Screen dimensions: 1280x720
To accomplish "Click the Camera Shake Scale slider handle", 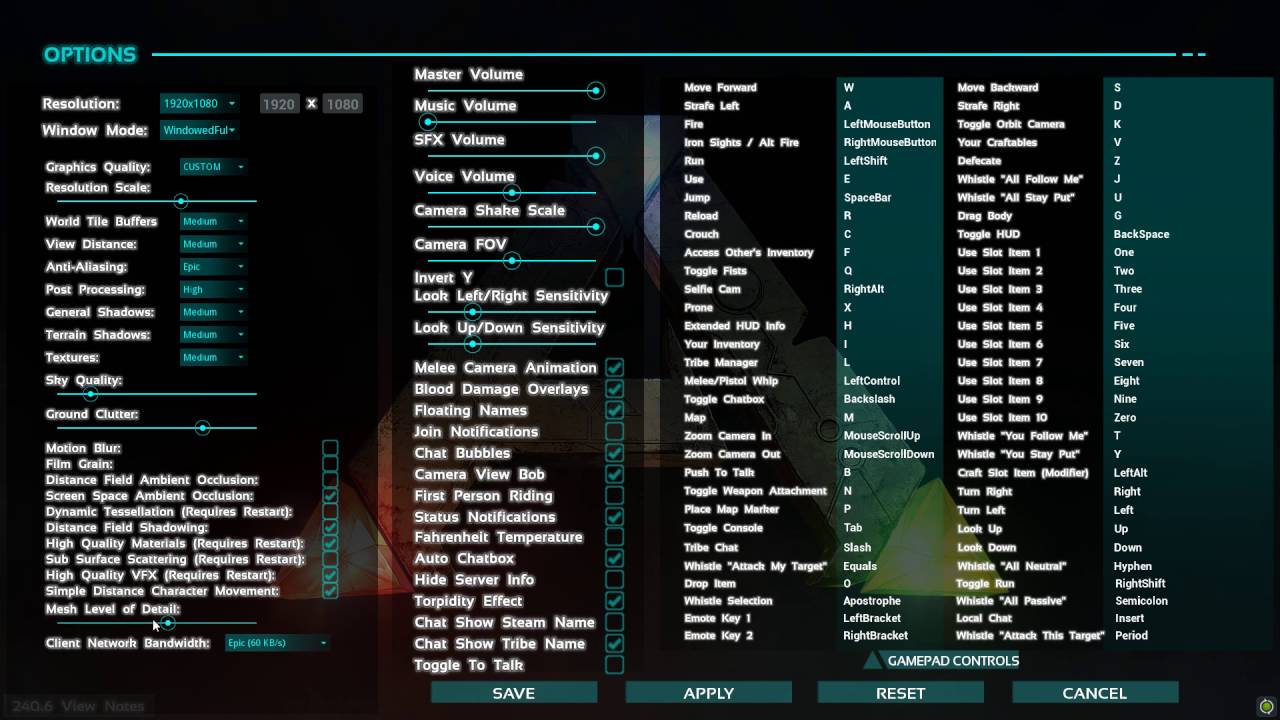I will [596, 227].
